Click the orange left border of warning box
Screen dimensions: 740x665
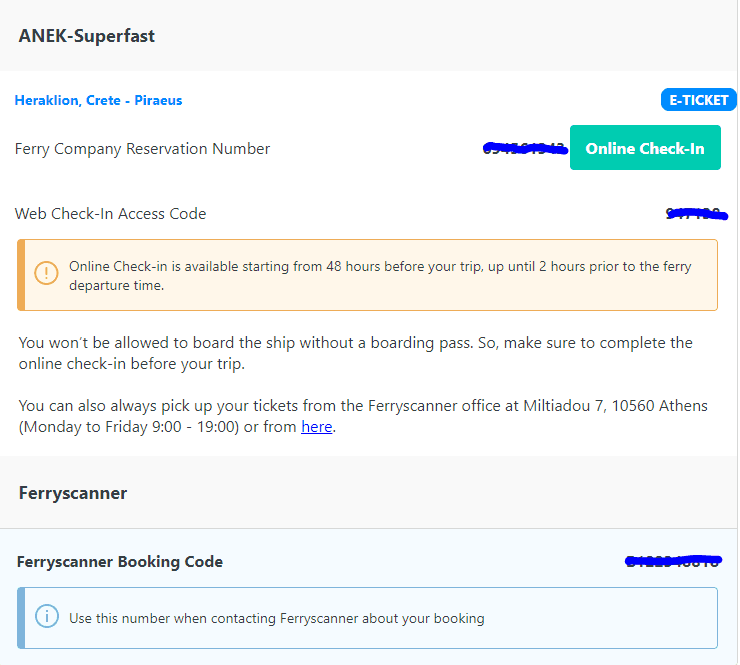[21, 274]
